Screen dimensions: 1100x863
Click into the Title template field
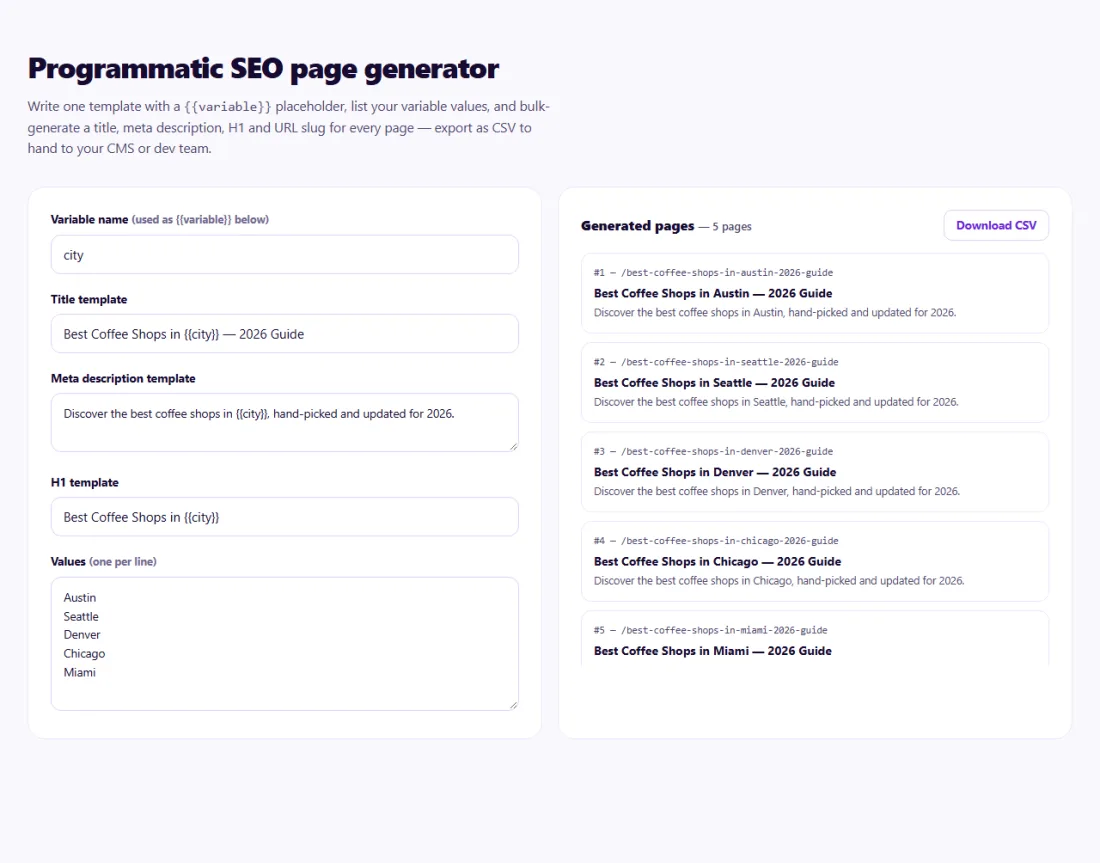point(284,334)
